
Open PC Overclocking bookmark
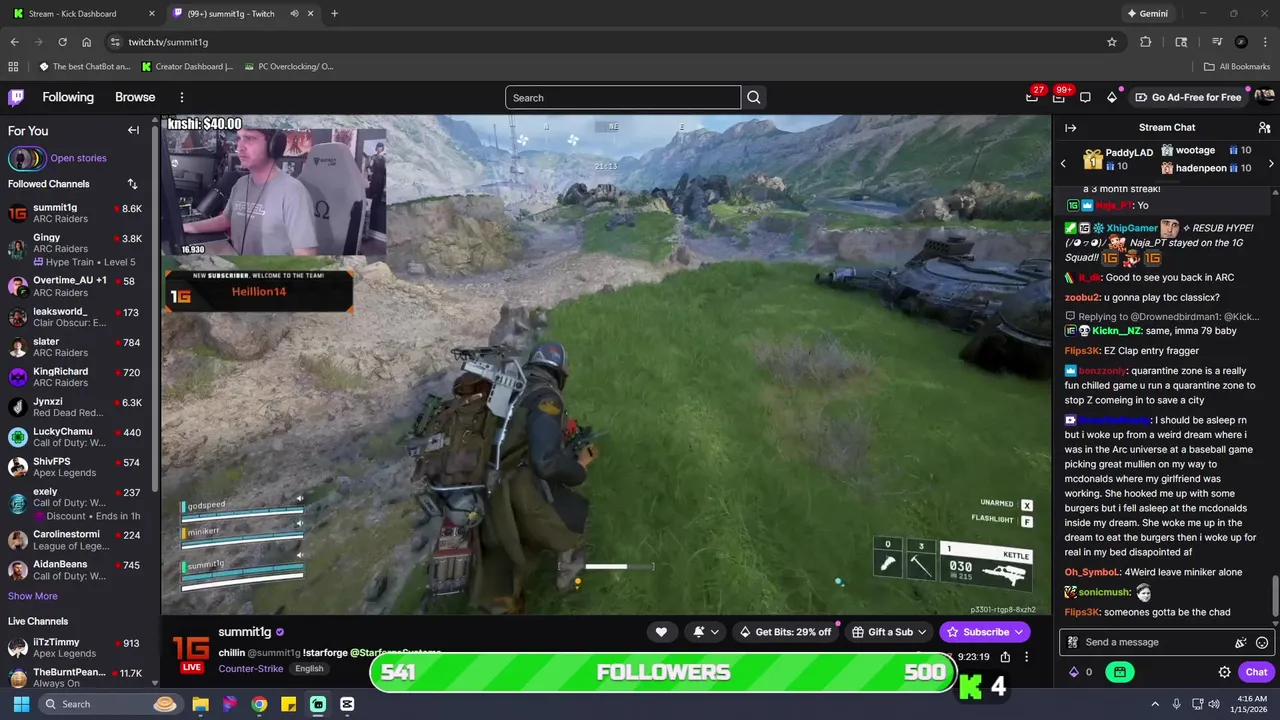tap(287, 67)
